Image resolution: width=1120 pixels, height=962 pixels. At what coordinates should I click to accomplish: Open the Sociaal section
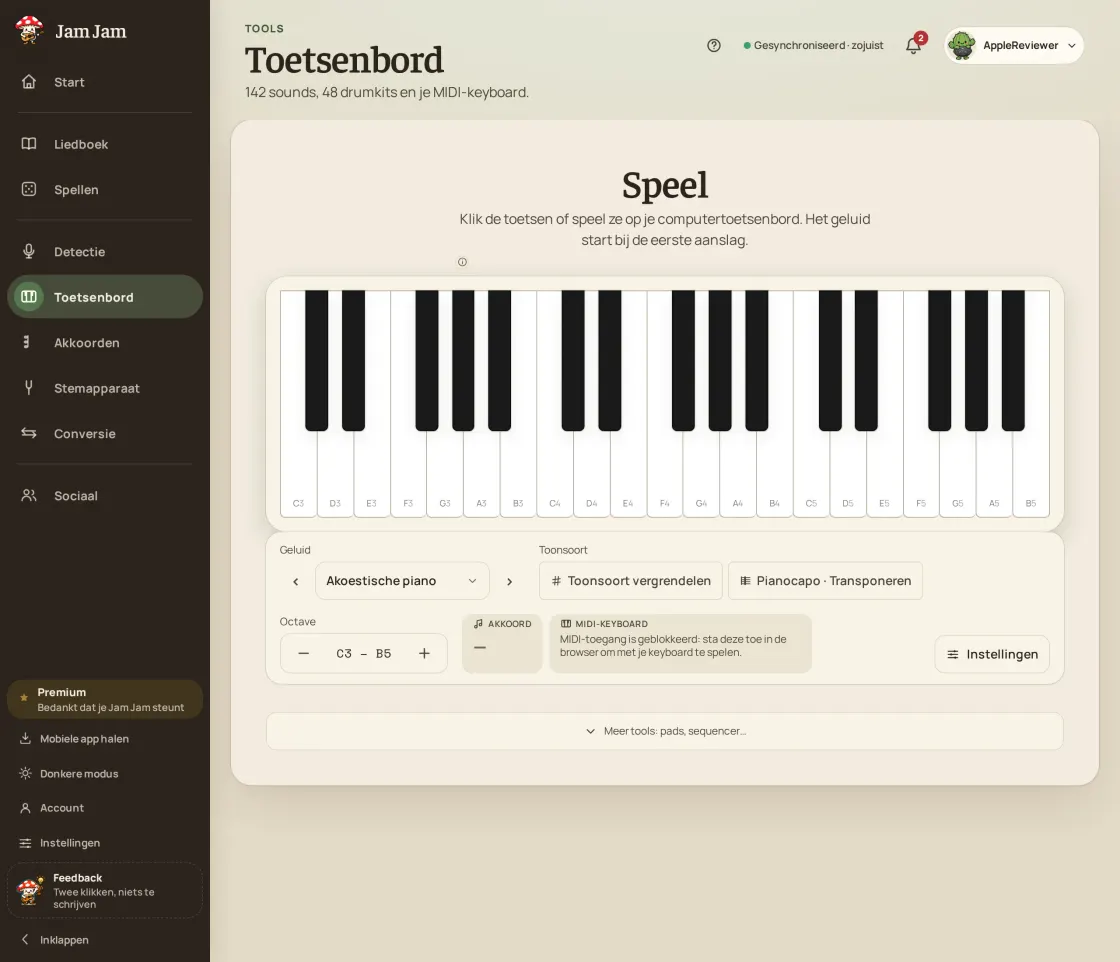tap(105, 496)
